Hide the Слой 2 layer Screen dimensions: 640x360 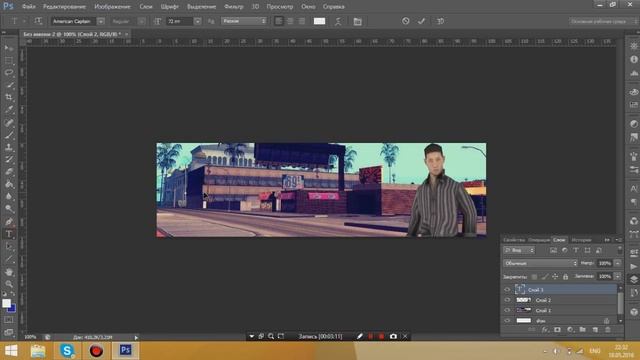(507, 300)
